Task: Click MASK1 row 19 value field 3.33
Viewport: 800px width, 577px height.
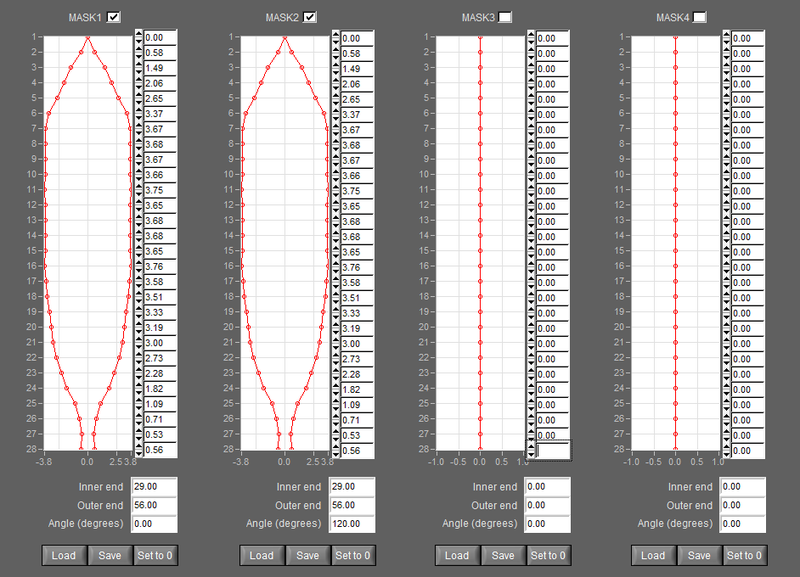Action: tap(160, 312)
